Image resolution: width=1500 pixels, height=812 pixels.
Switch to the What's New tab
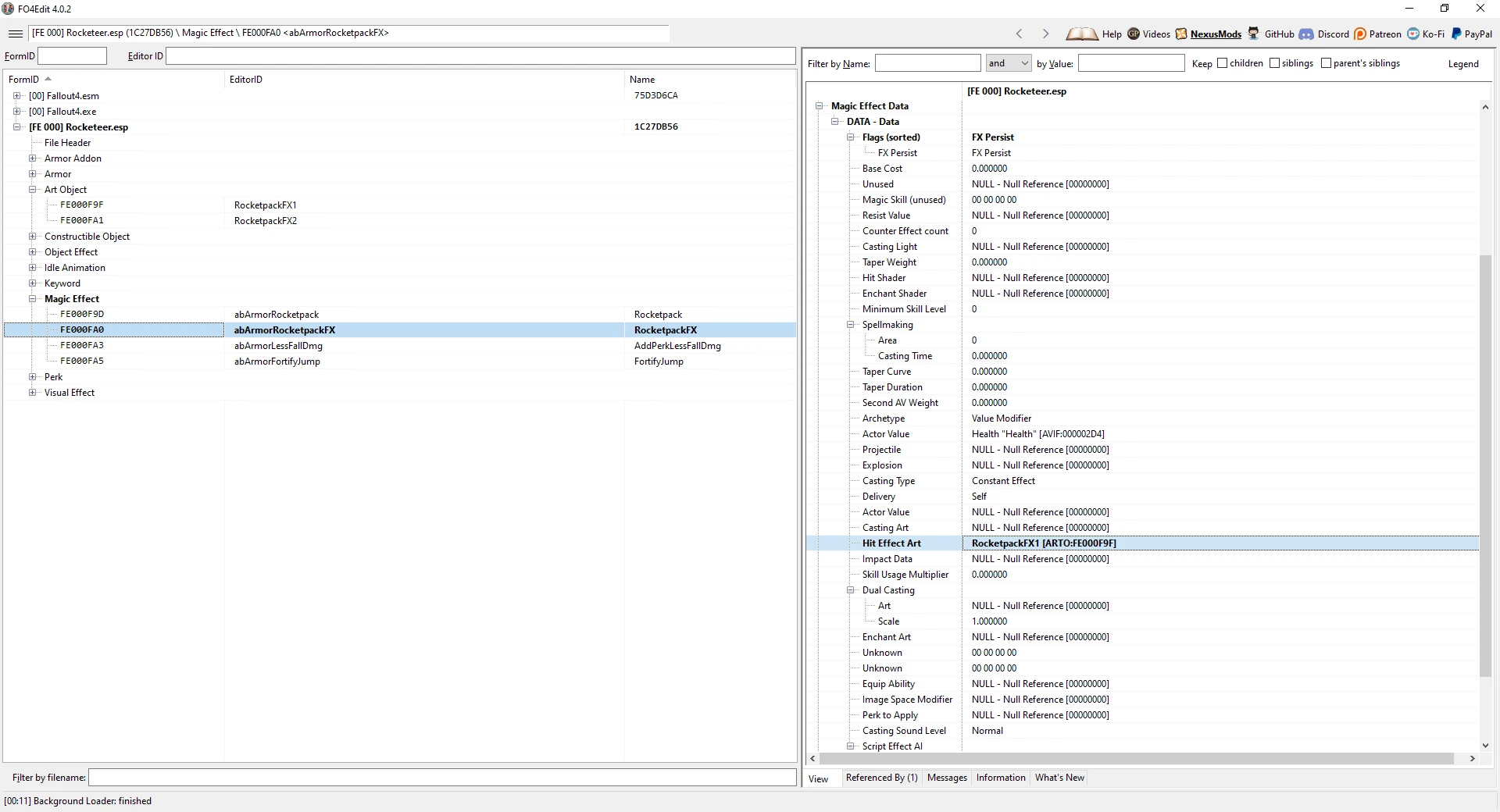pos(1059,778)
